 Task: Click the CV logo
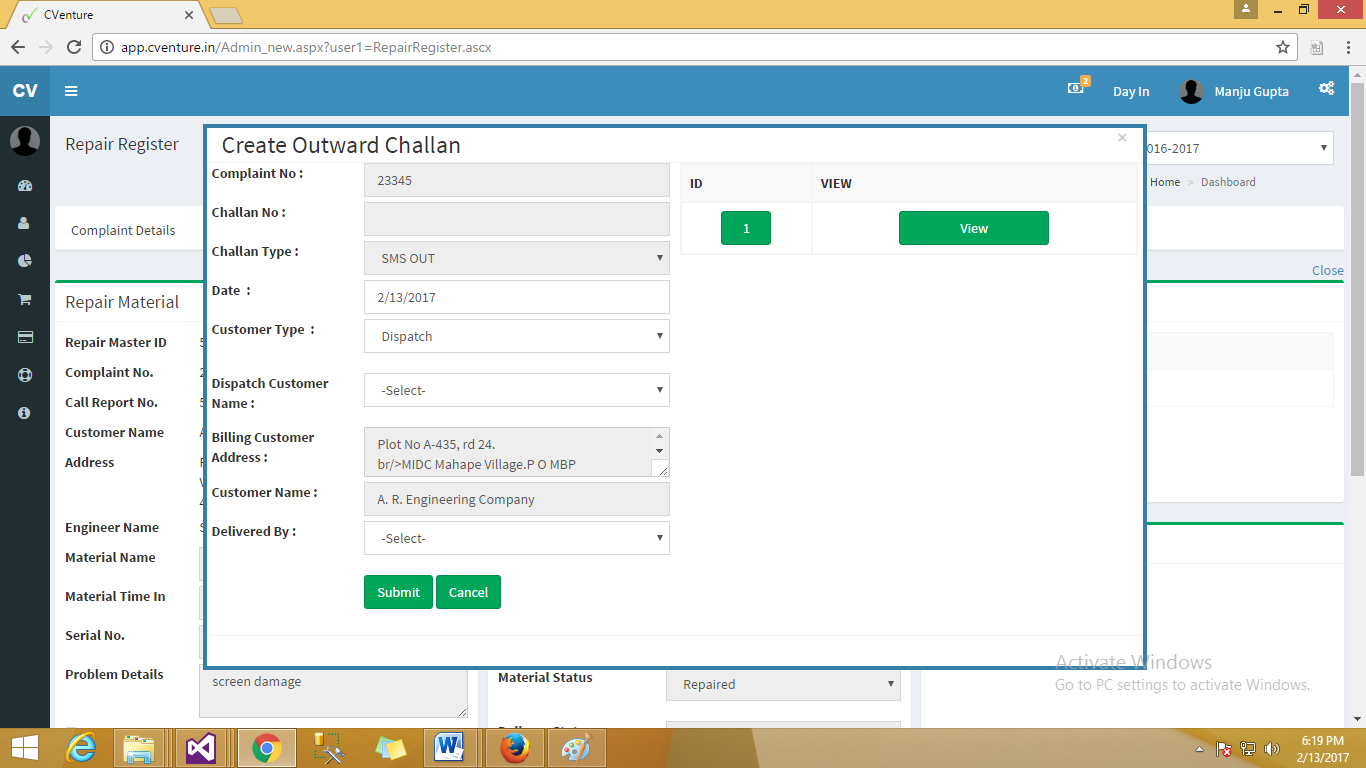pyautogui.click(x=25, y=91)
